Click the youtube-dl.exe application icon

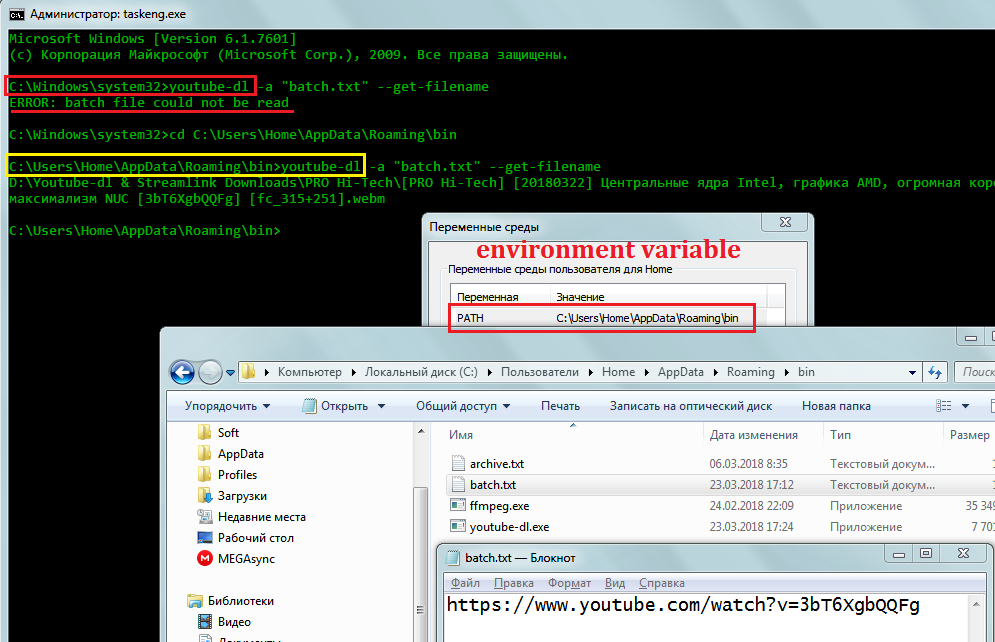(458, 526)
